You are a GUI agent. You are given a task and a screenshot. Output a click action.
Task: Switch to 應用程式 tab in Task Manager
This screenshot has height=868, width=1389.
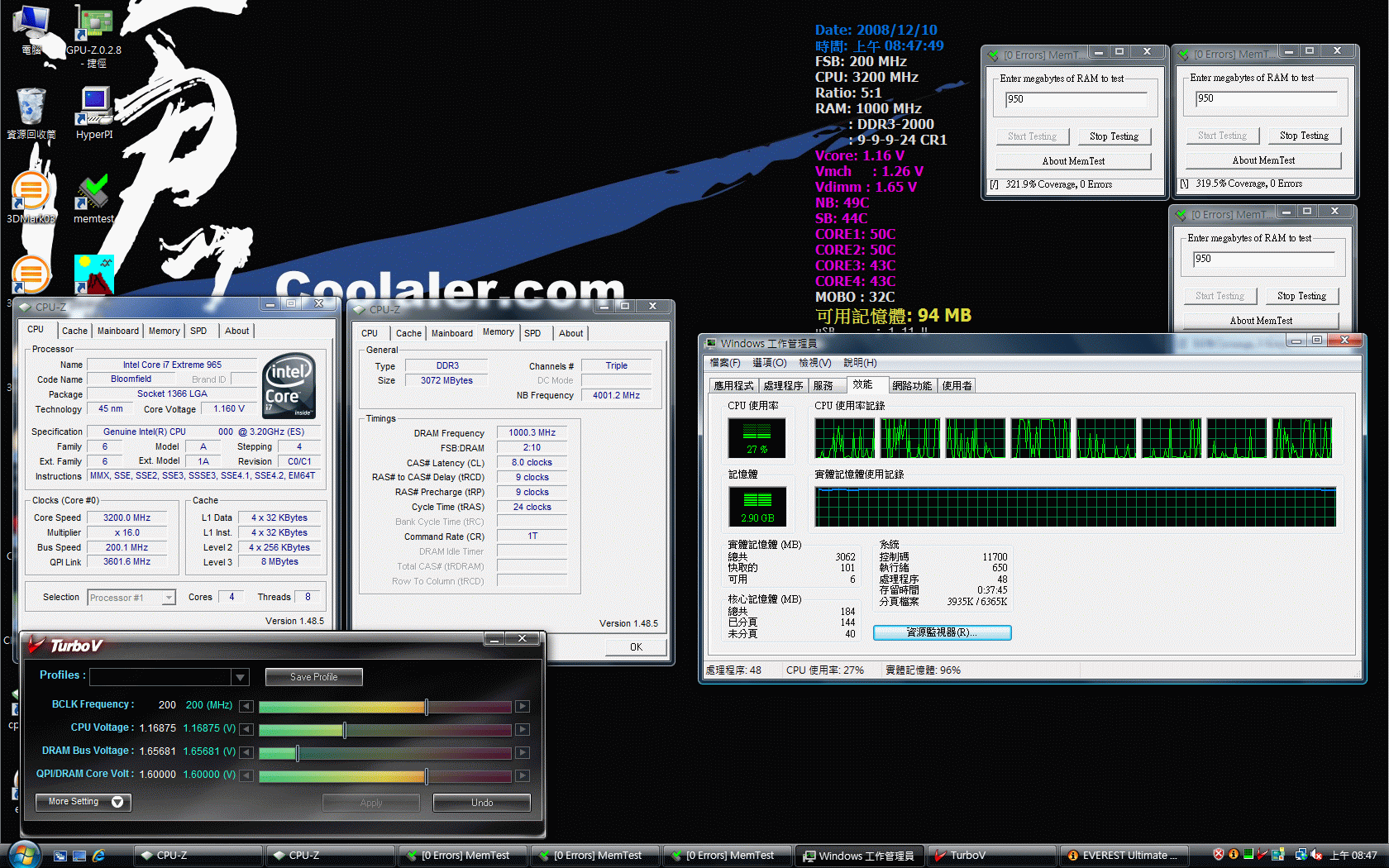[733, 386]
